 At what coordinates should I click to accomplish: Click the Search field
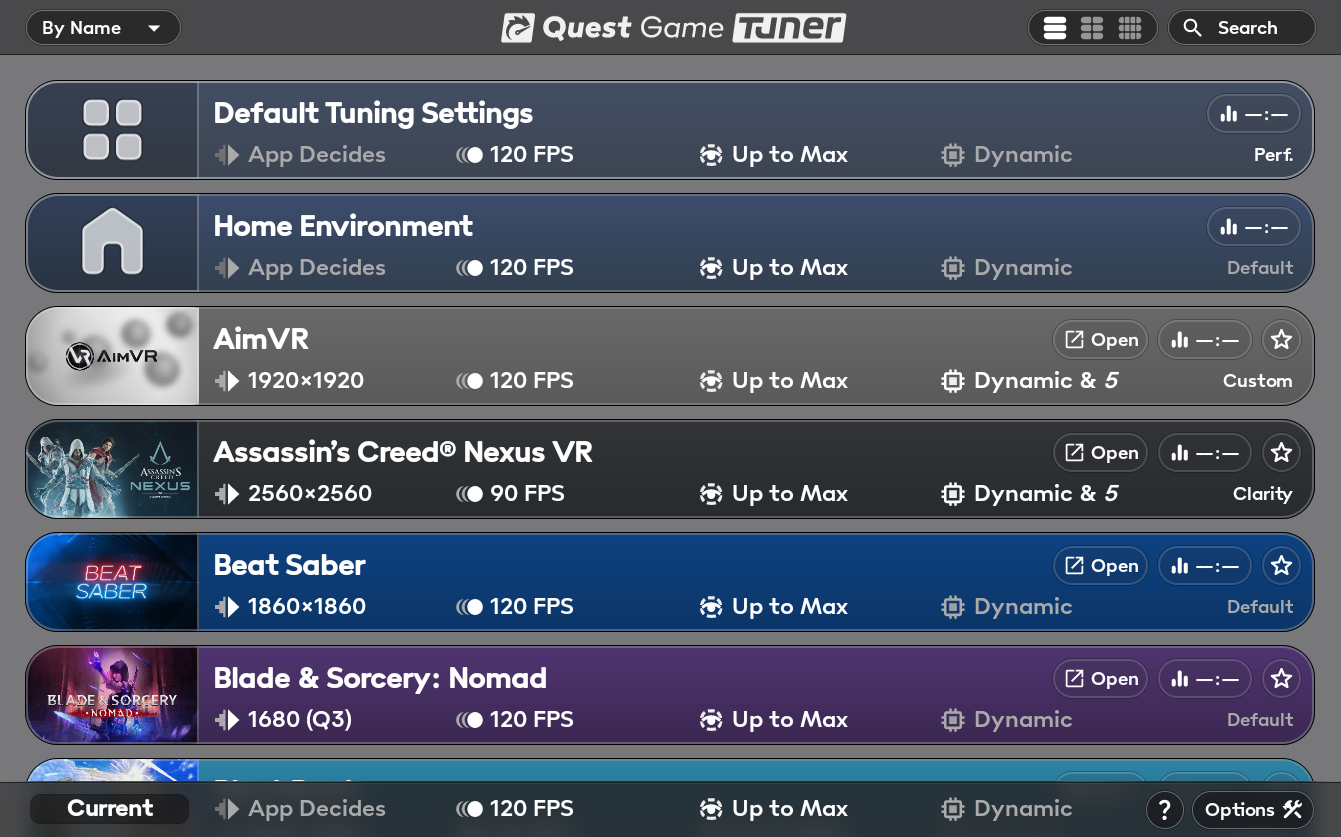(x=1242, y=28)
